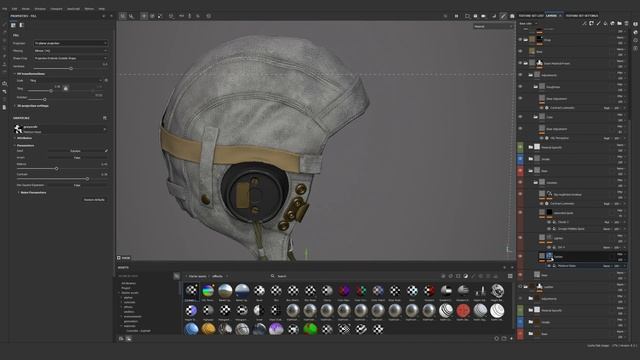Click second icon in right dock strip
The height and width of the screenshot is (360, 640).
coord(636,32)
